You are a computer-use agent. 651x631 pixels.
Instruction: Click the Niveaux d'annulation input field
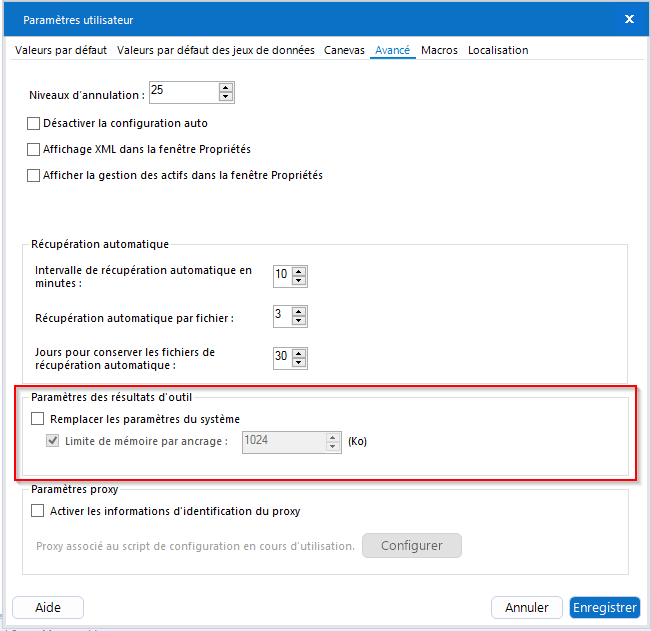click(x=182, y=92)
